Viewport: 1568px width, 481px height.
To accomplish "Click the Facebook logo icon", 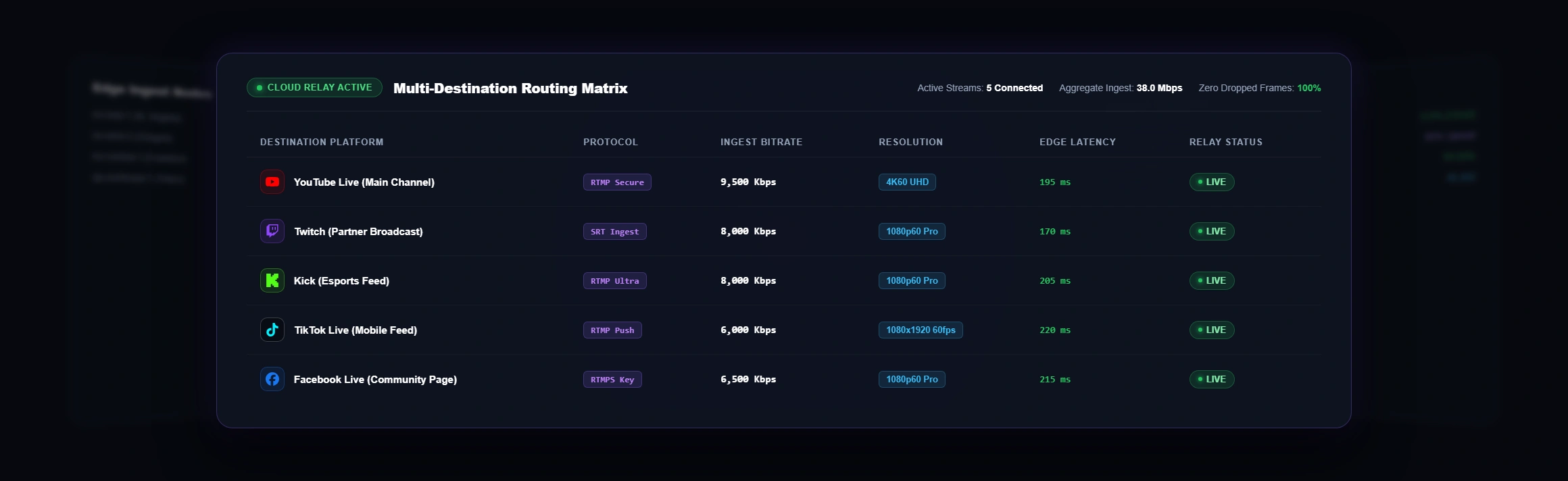I will coord(272,379).
